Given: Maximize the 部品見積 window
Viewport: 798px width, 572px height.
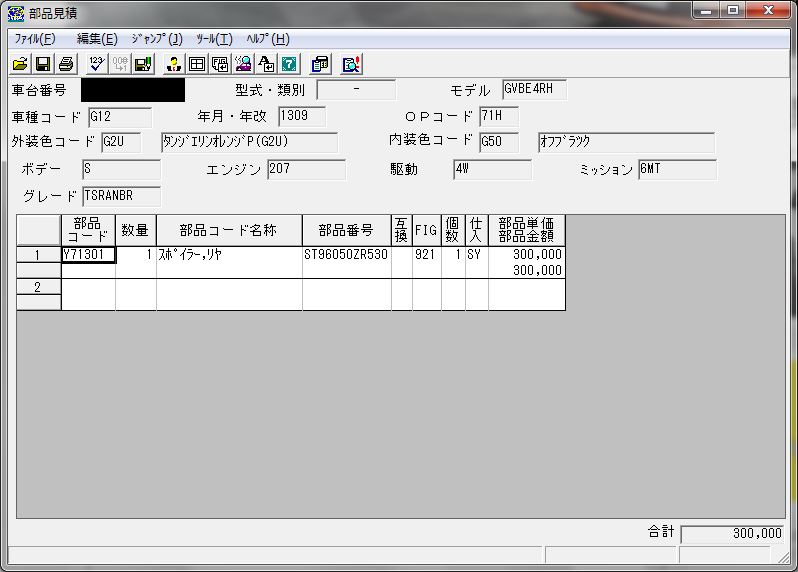Looking at the screenshot, I should (733, 10).
